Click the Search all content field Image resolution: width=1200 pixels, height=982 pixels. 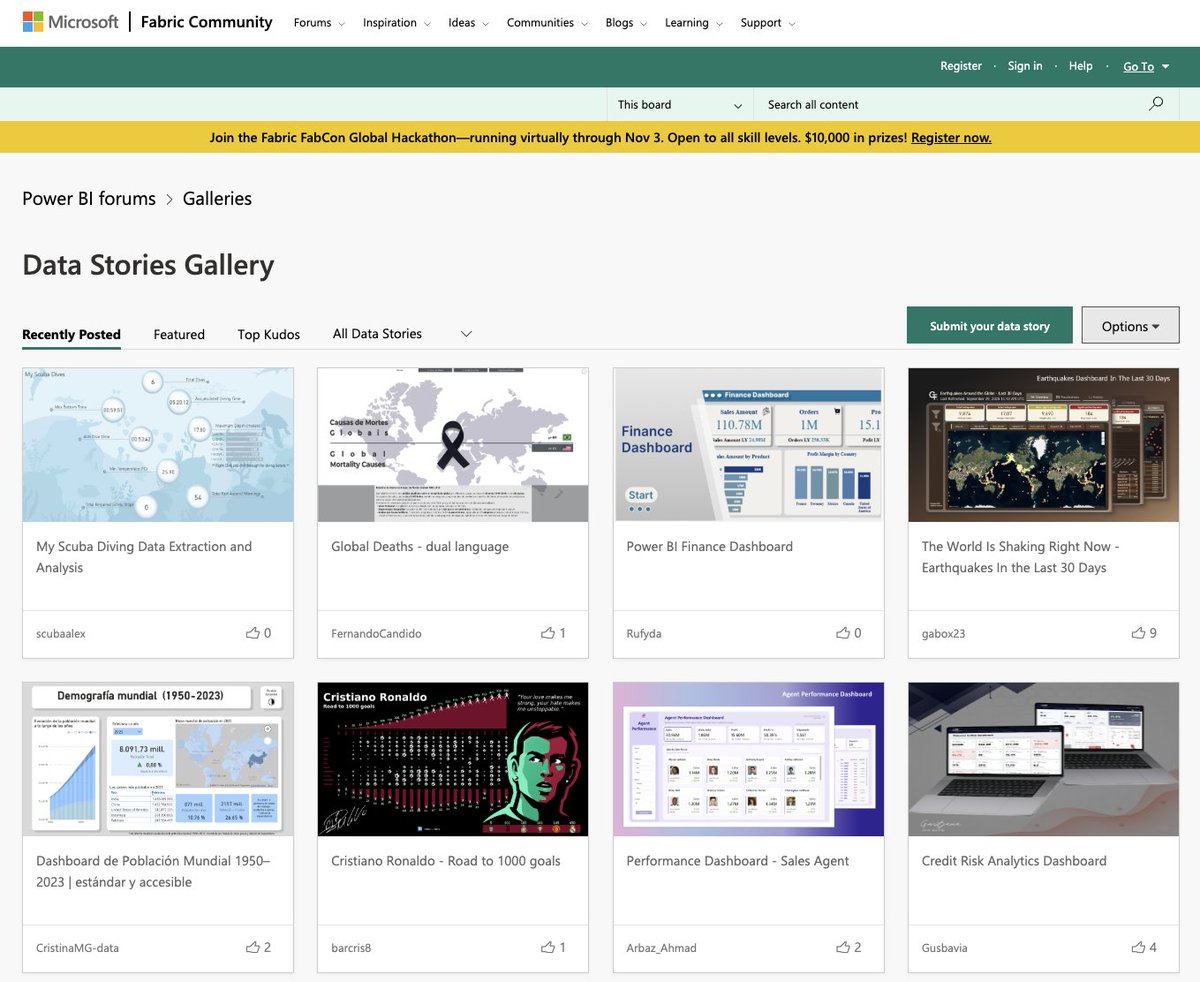click(x=950, y=104)
